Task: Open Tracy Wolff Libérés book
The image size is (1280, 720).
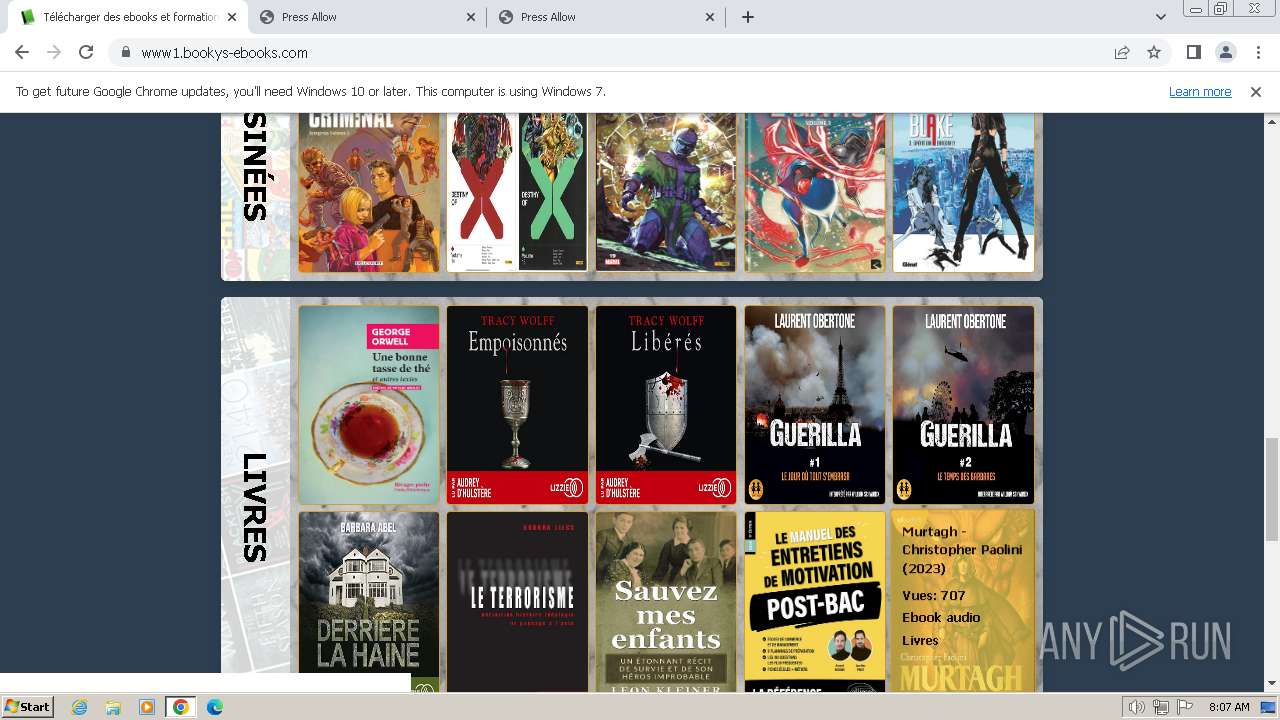Action: point(666,405)
